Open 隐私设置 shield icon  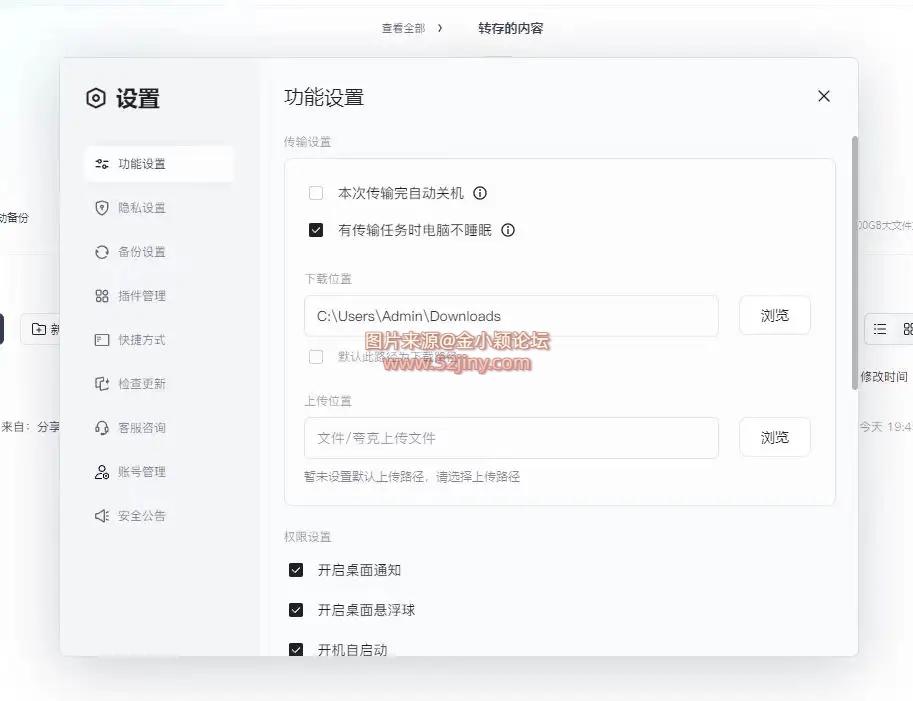[x=101, y=208]
